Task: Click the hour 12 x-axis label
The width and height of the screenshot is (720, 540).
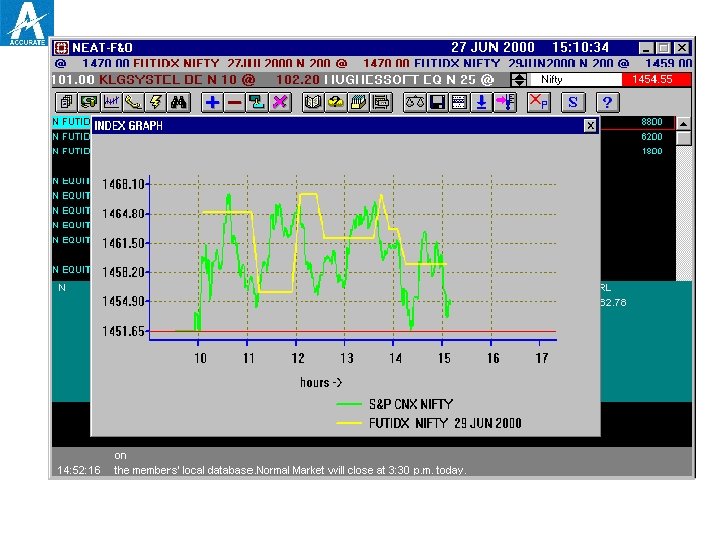Action: (298, 358)
